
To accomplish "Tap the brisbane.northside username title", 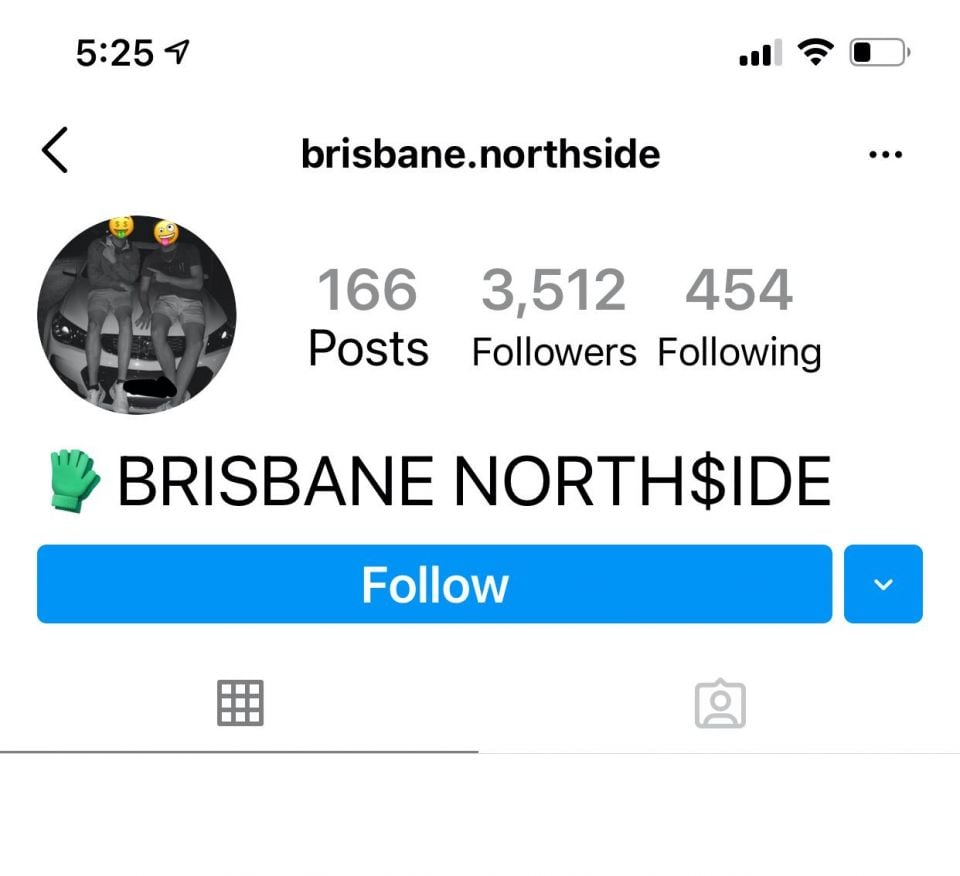I will (481, 154).
